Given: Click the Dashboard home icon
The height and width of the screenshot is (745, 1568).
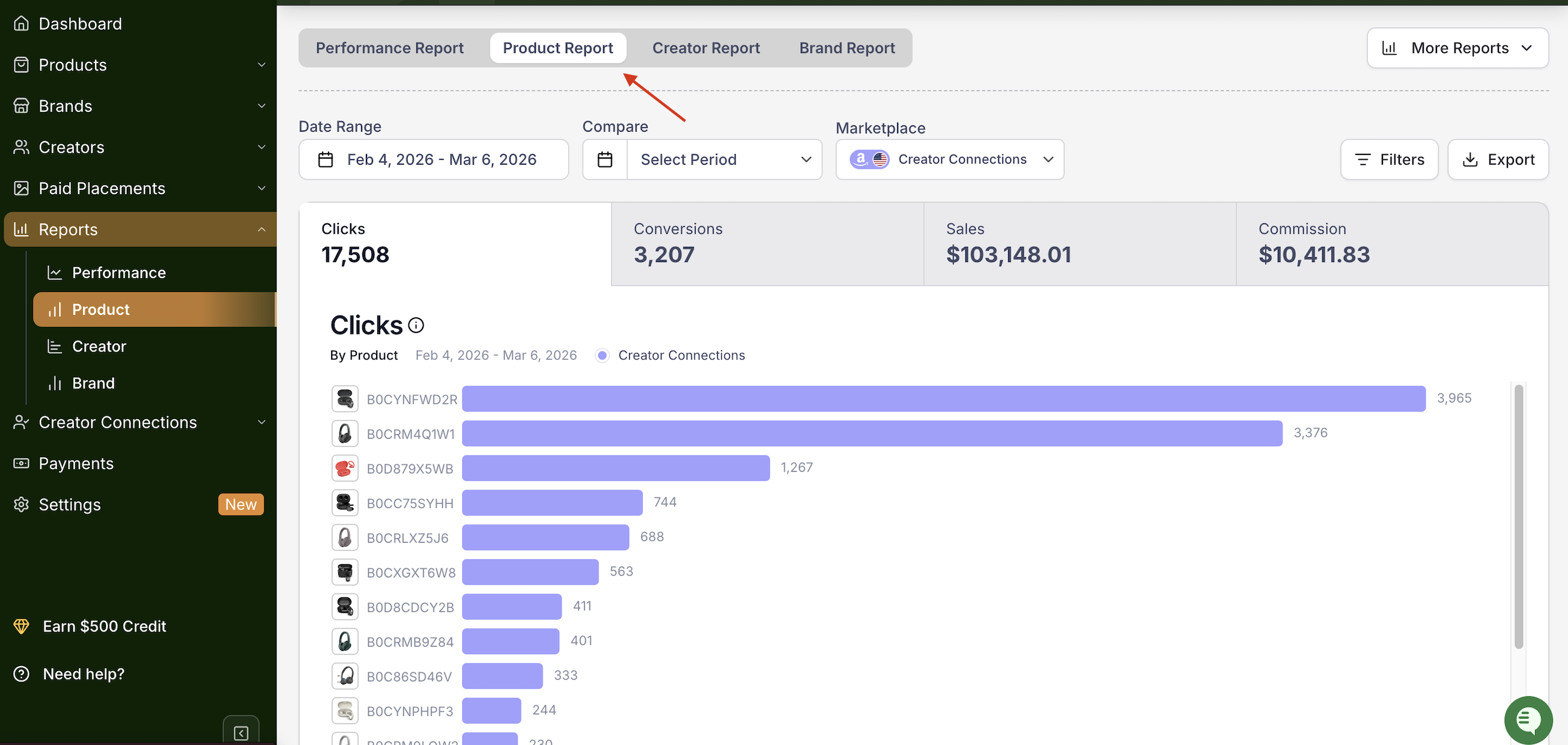Looking at the screenshot, I should click(21, 24).
